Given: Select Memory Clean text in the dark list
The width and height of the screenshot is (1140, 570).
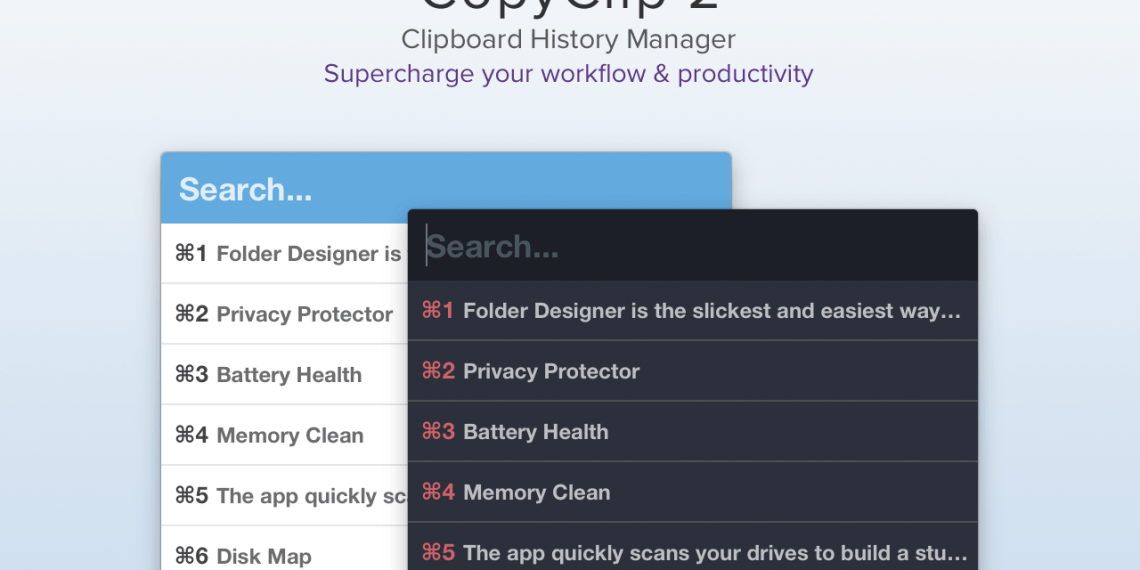Looking at the screenshot, I should pos(536,492).
